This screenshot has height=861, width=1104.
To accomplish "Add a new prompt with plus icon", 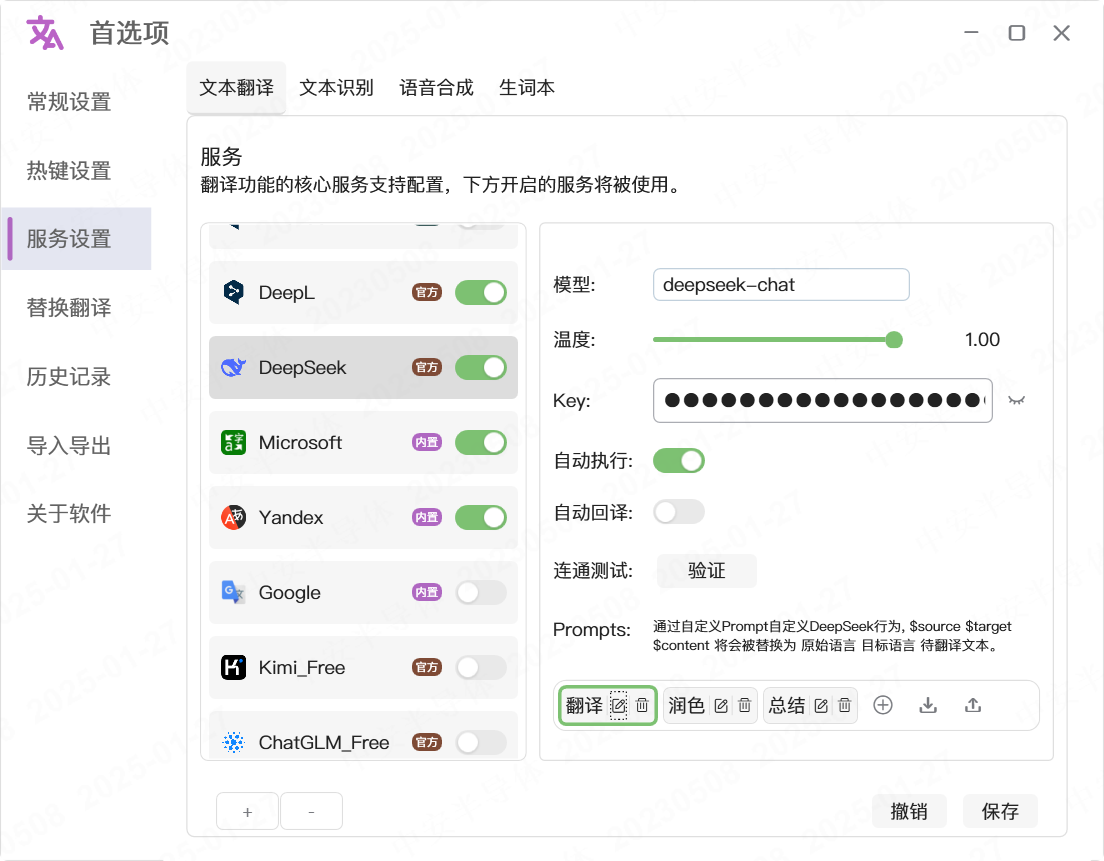I will point(883,705).
